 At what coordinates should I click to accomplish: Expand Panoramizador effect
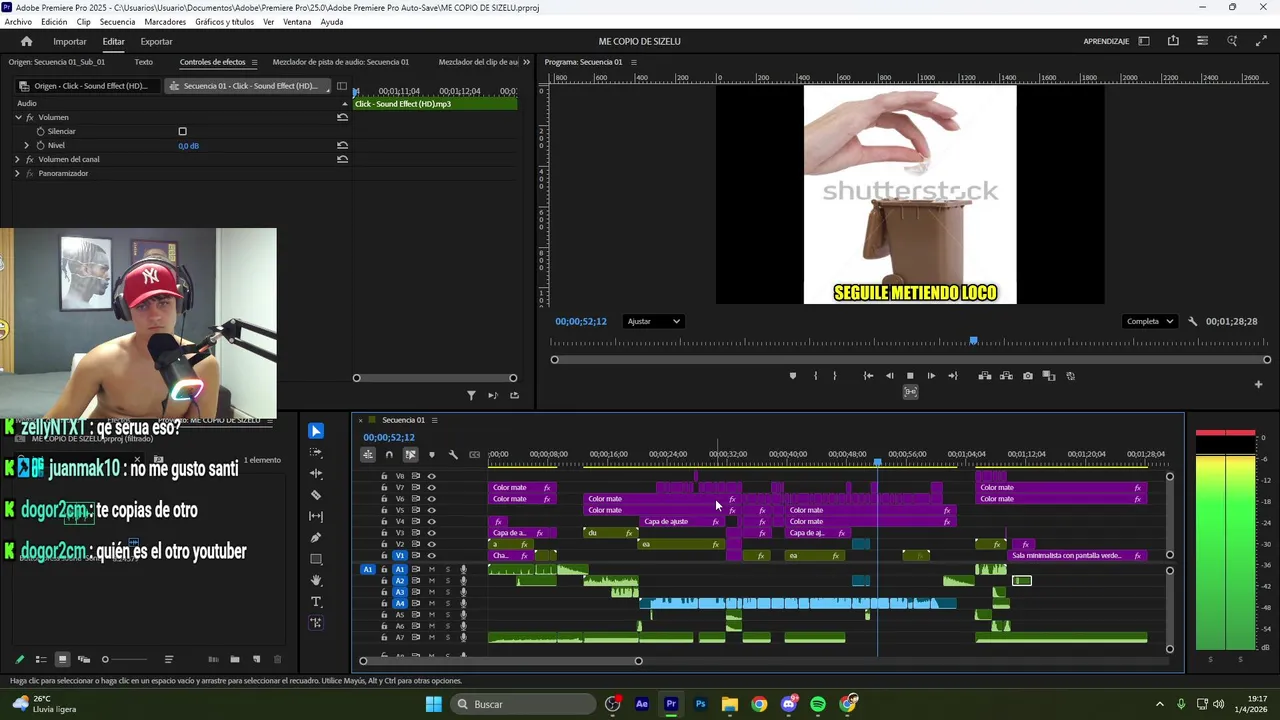(17, 173)
